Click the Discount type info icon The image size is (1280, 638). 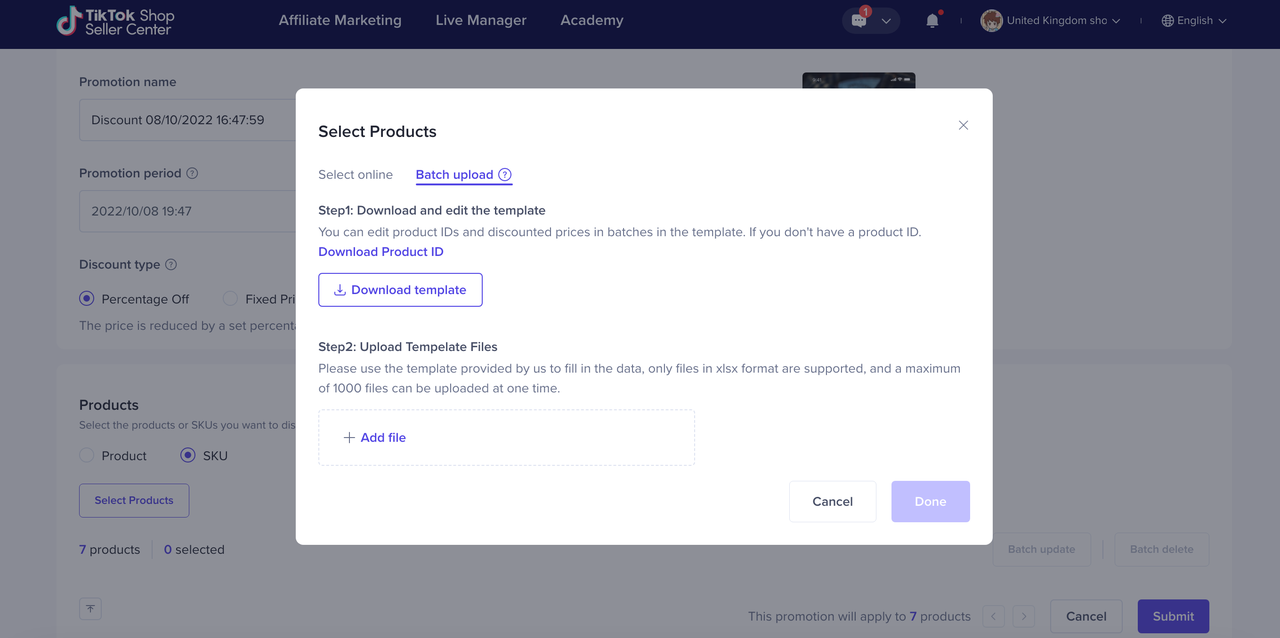171,265
